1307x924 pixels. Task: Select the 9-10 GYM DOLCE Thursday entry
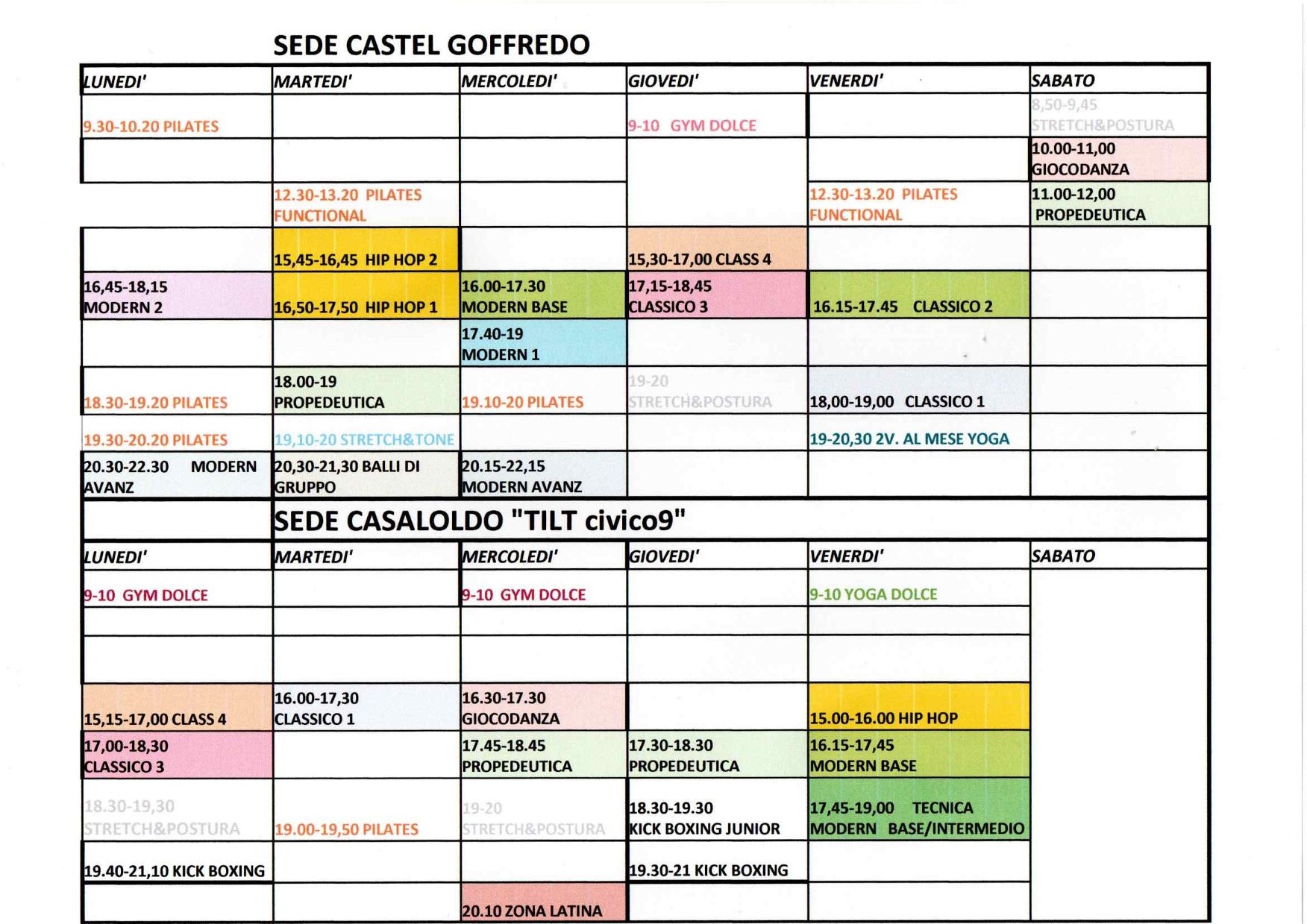692,125
